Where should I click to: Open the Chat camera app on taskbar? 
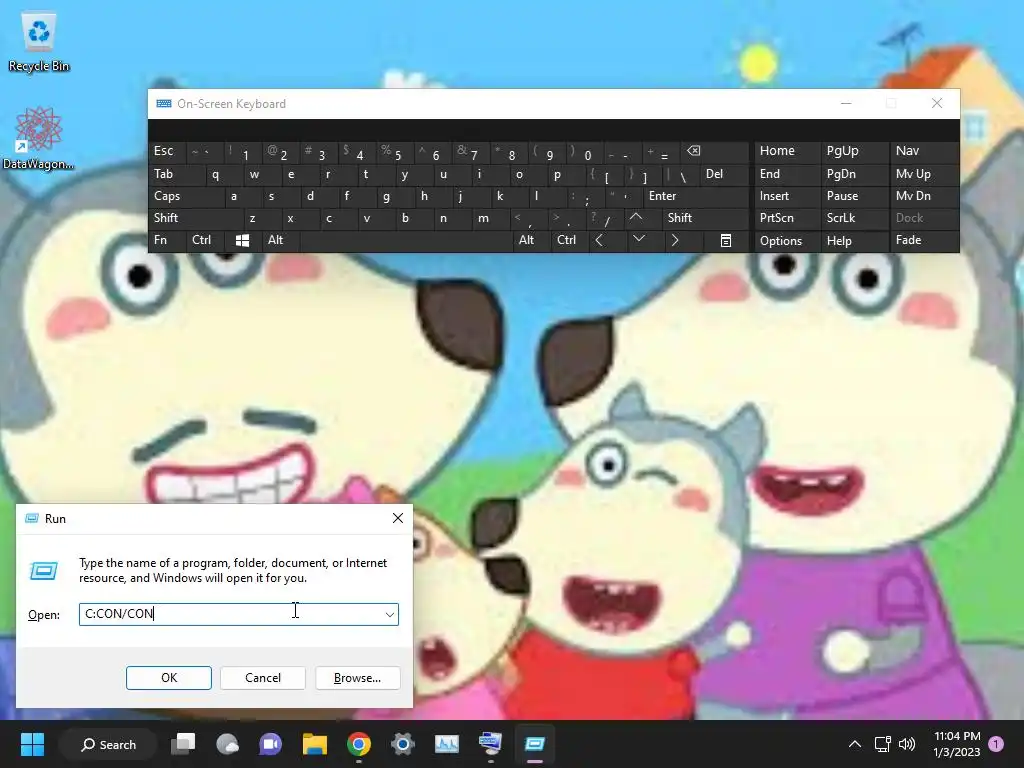(x=270, y=744)
